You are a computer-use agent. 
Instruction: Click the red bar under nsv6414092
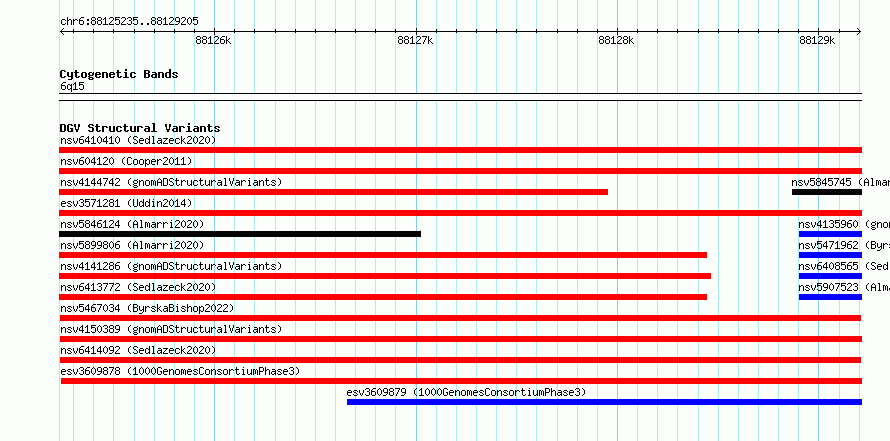click(460, 360)
